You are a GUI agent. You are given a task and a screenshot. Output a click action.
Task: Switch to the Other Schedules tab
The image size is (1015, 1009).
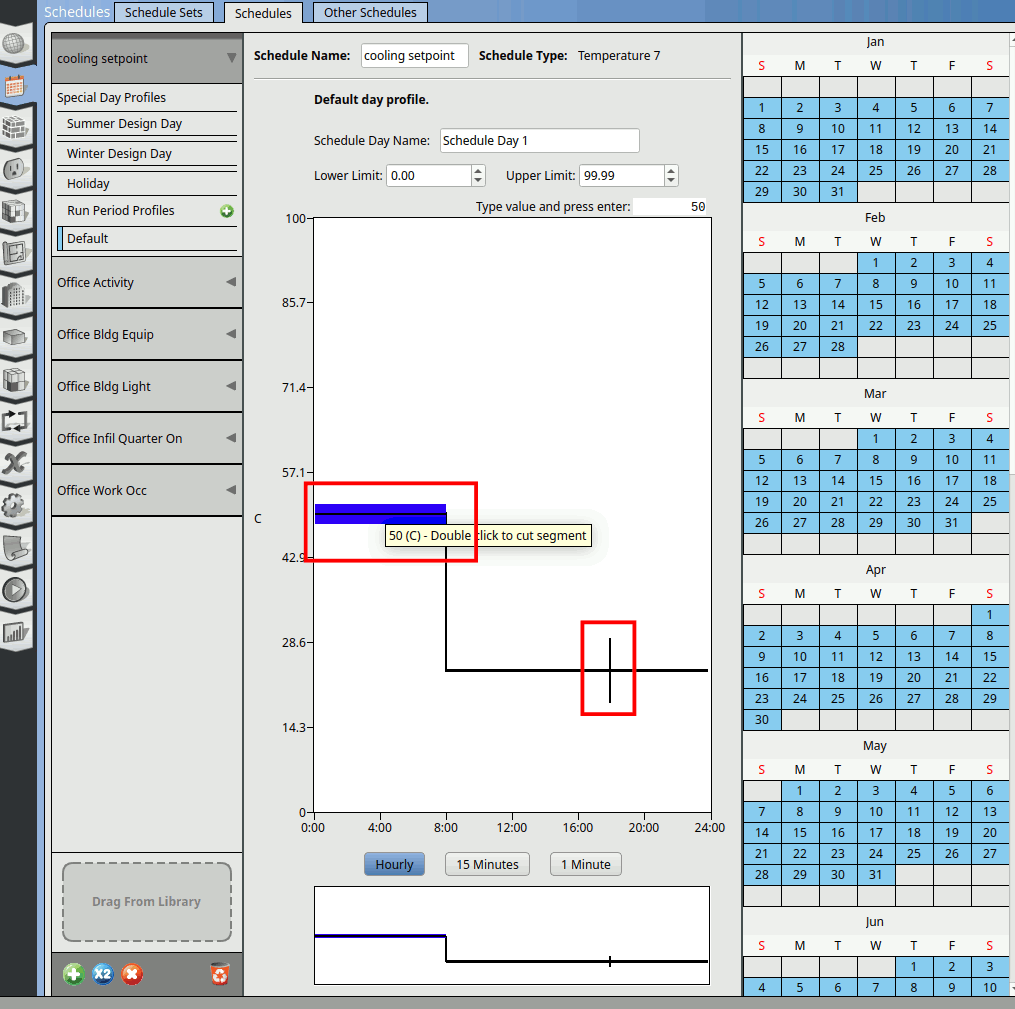[x=369, y=13]
